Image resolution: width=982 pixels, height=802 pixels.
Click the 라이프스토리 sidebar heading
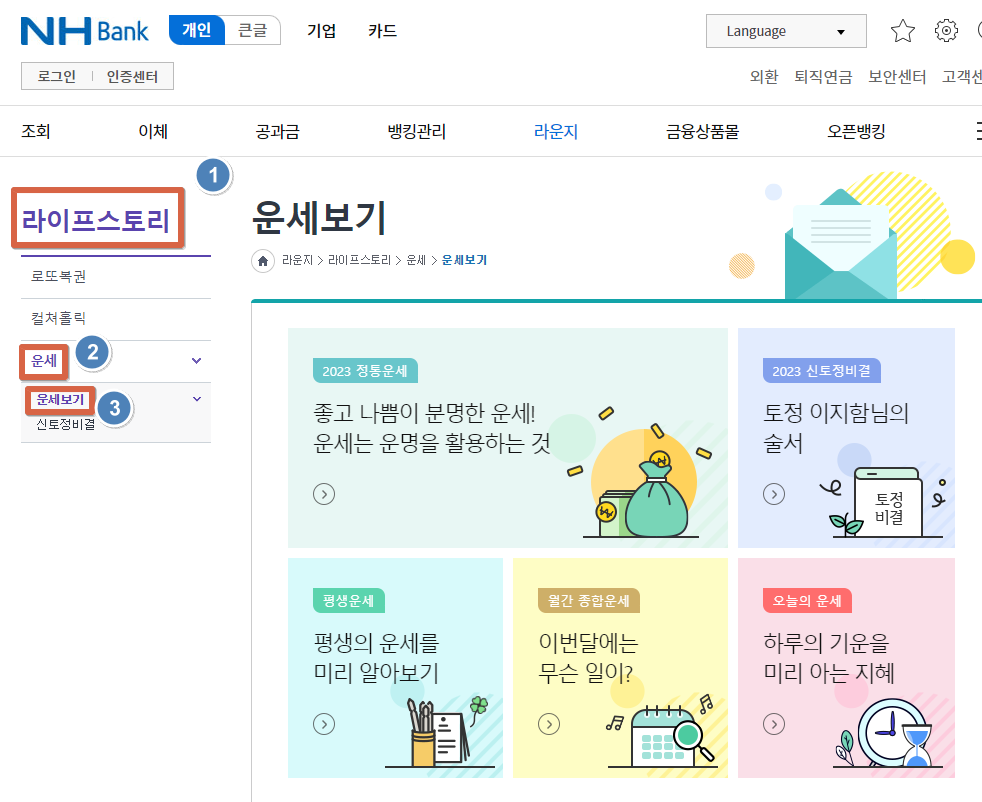point(96,220)
